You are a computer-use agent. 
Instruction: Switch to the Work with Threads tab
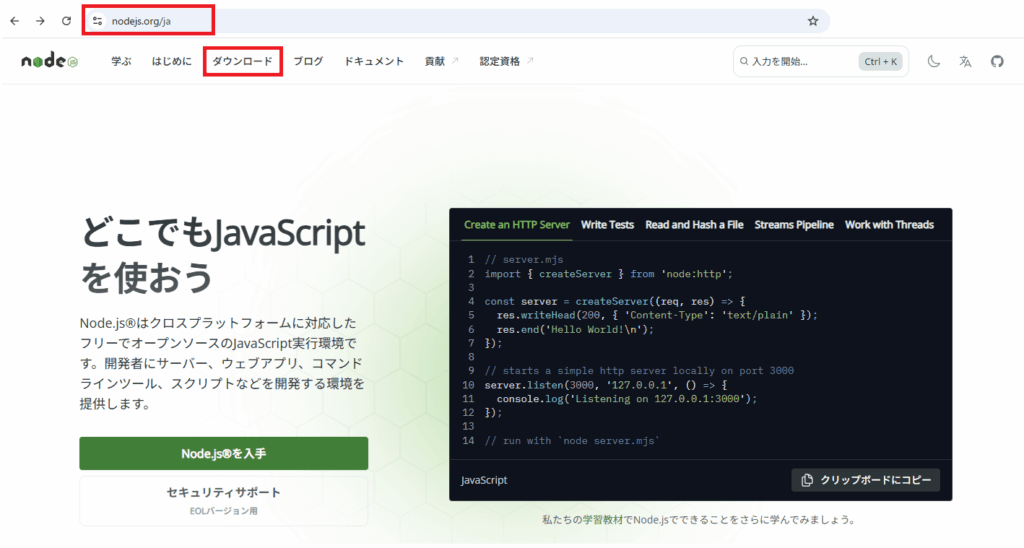pyautogui.click(x=889, y=225)
